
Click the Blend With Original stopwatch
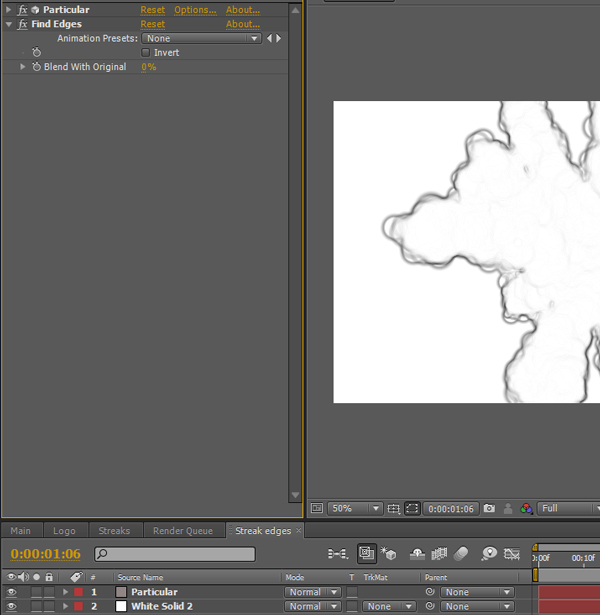[x=36, y=67]
